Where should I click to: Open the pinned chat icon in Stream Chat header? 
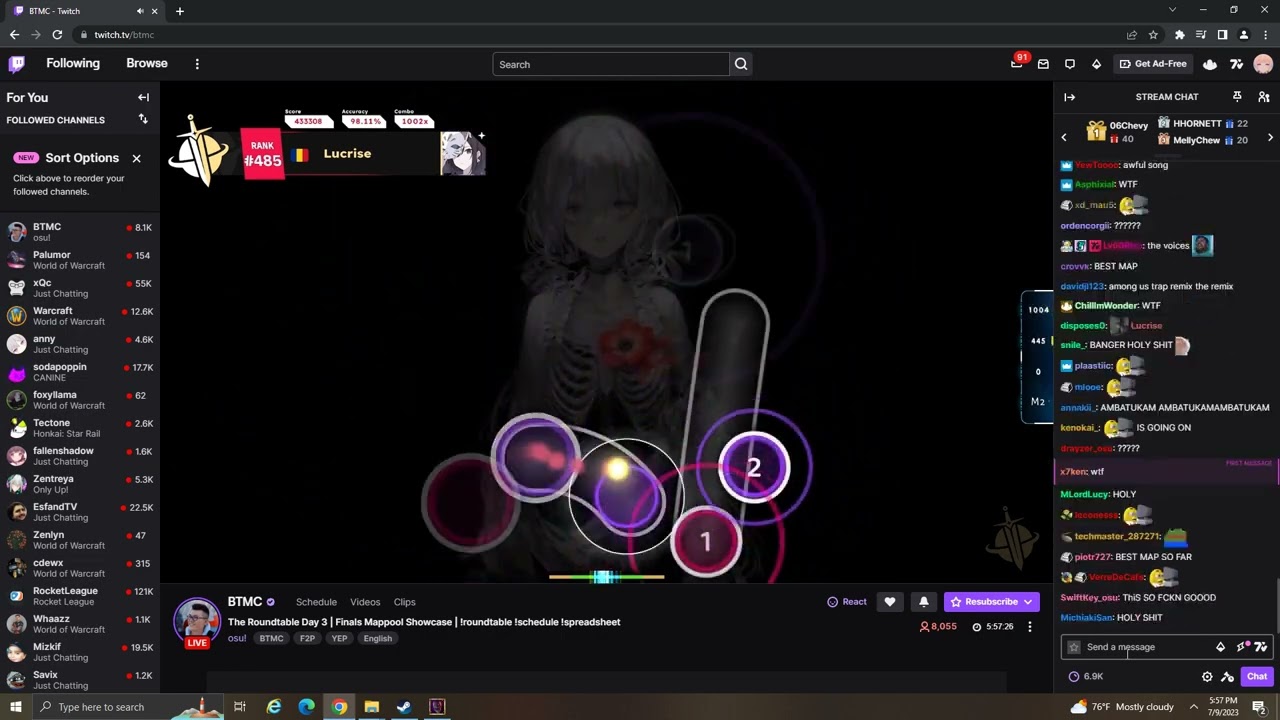click(x=1237, y=97)
